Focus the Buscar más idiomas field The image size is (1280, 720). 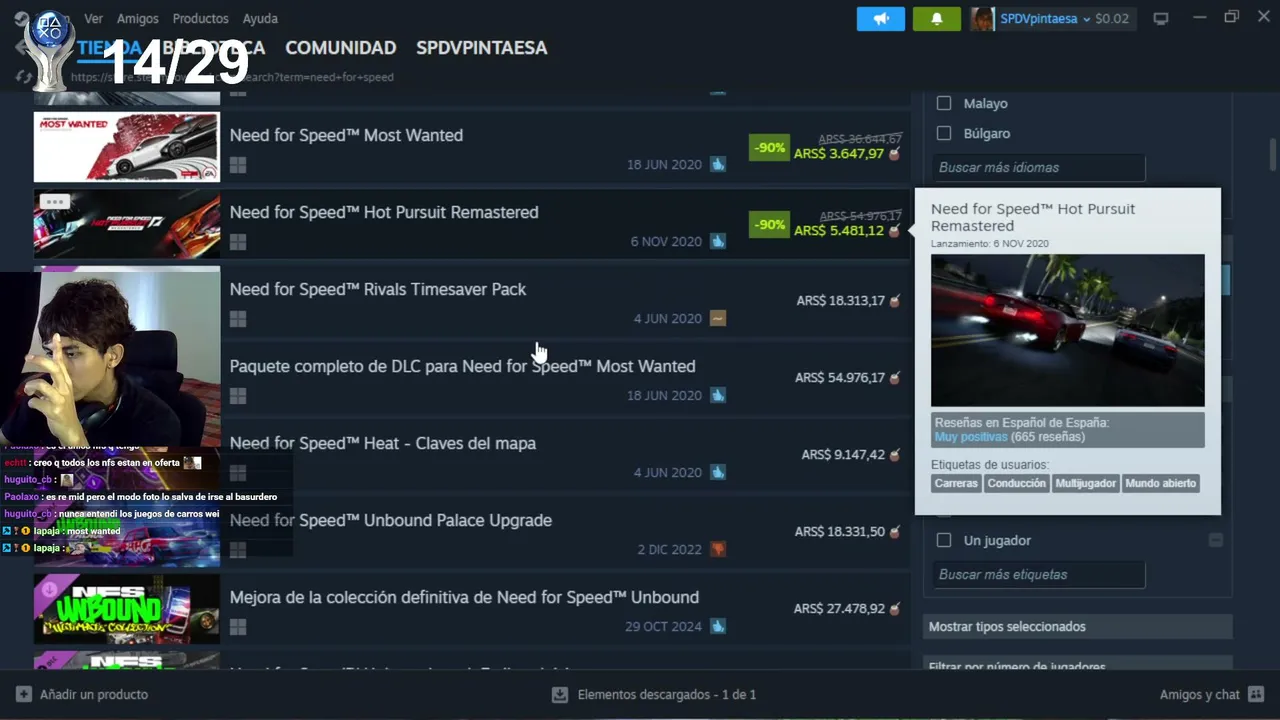point(1038,167)
